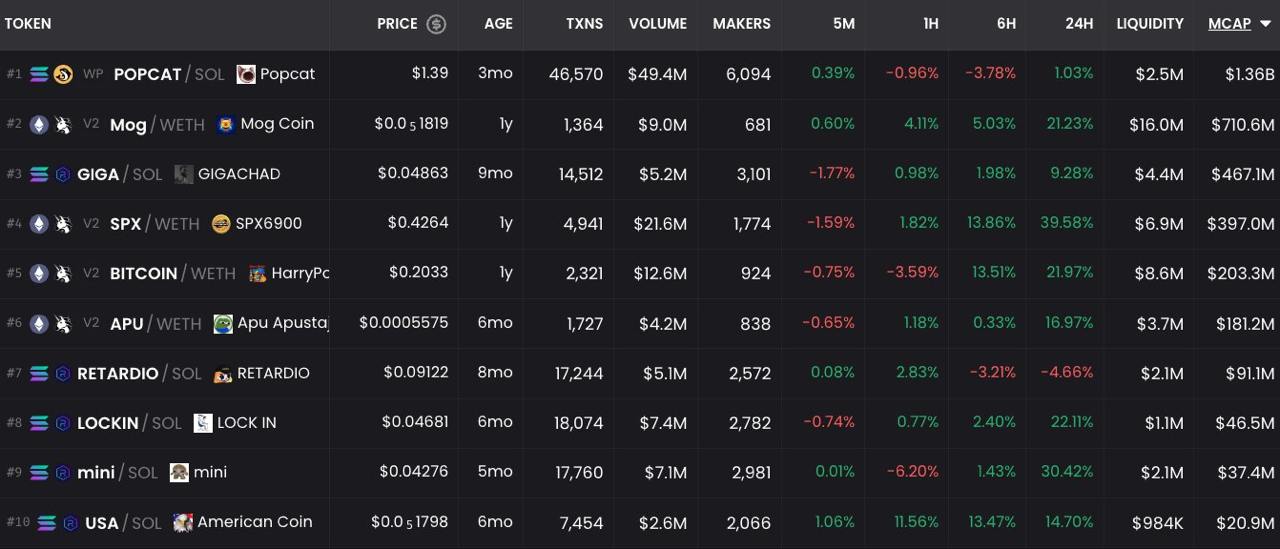
Task: Click the LOCK IN token icon
Action: (x=203, y=423)
